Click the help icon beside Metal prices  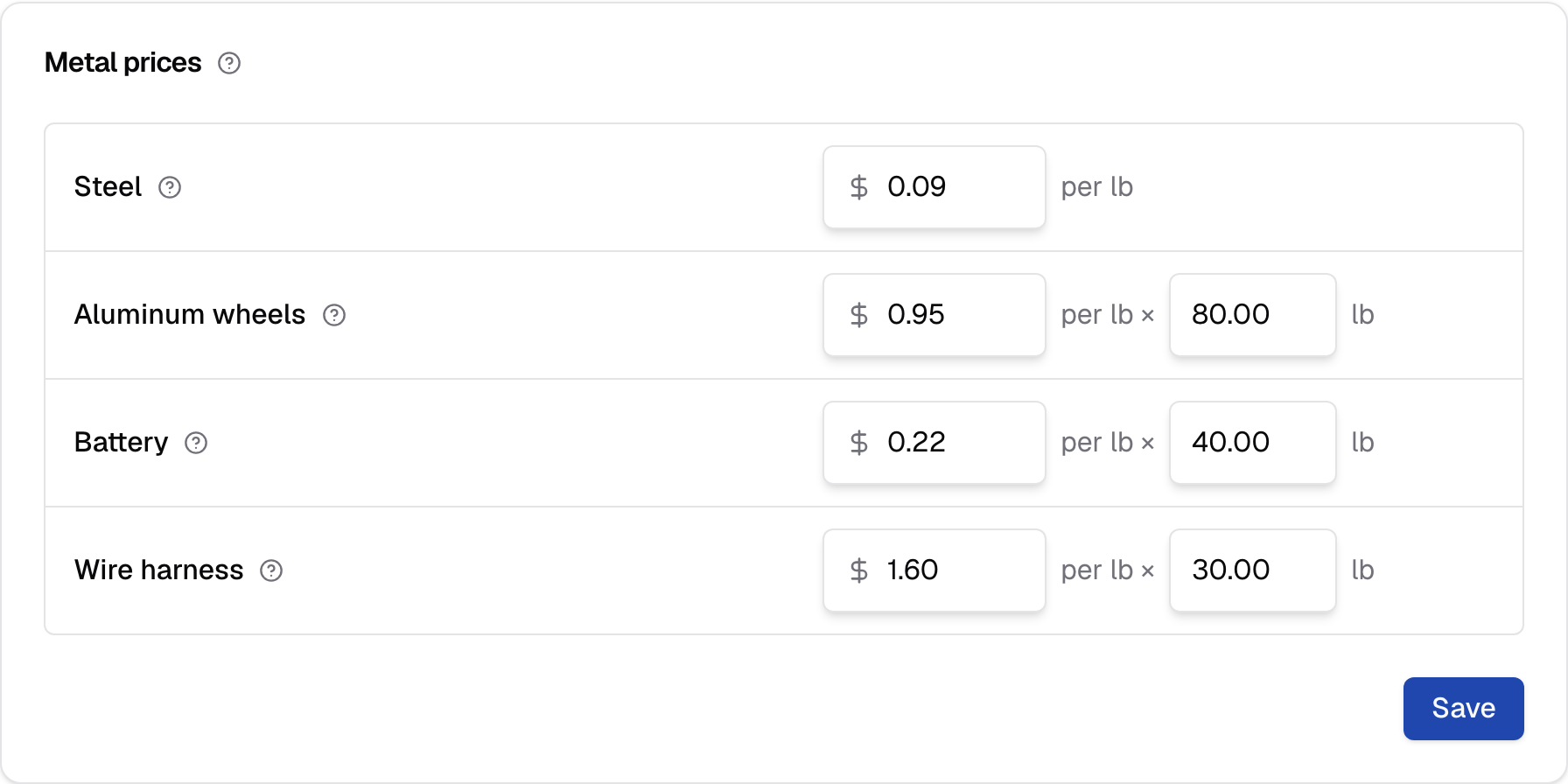point(229,63)
